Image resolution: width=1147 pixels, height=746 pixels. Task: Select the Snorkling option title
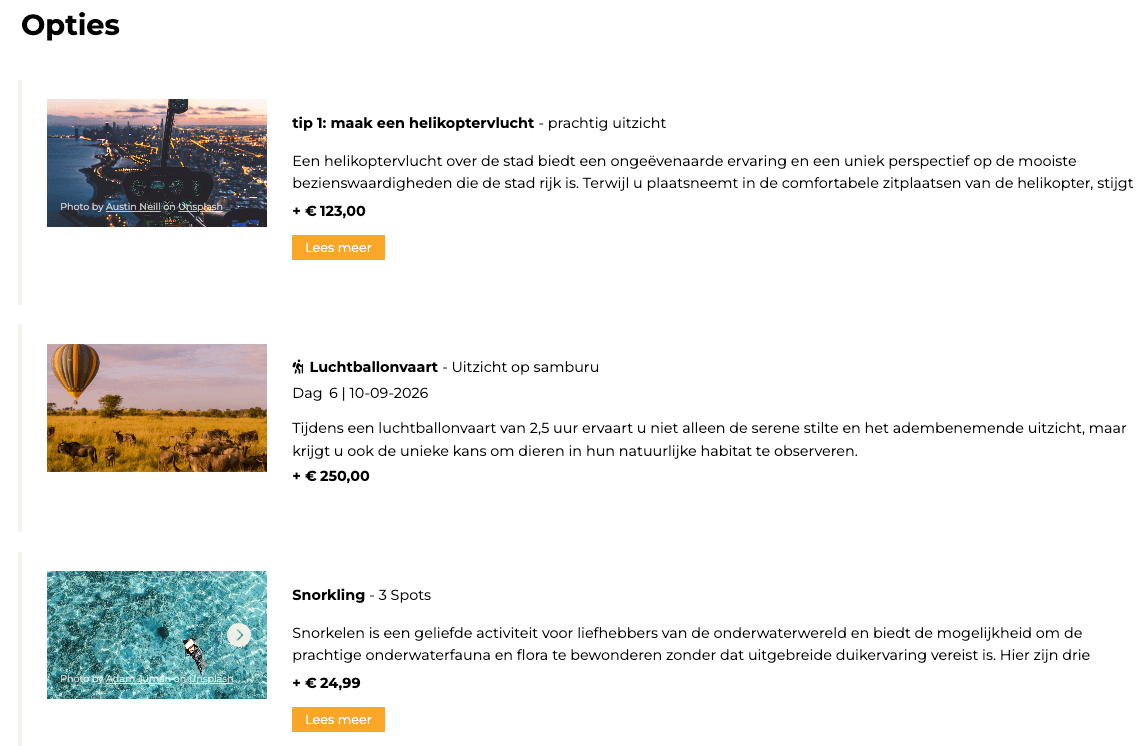328,595
